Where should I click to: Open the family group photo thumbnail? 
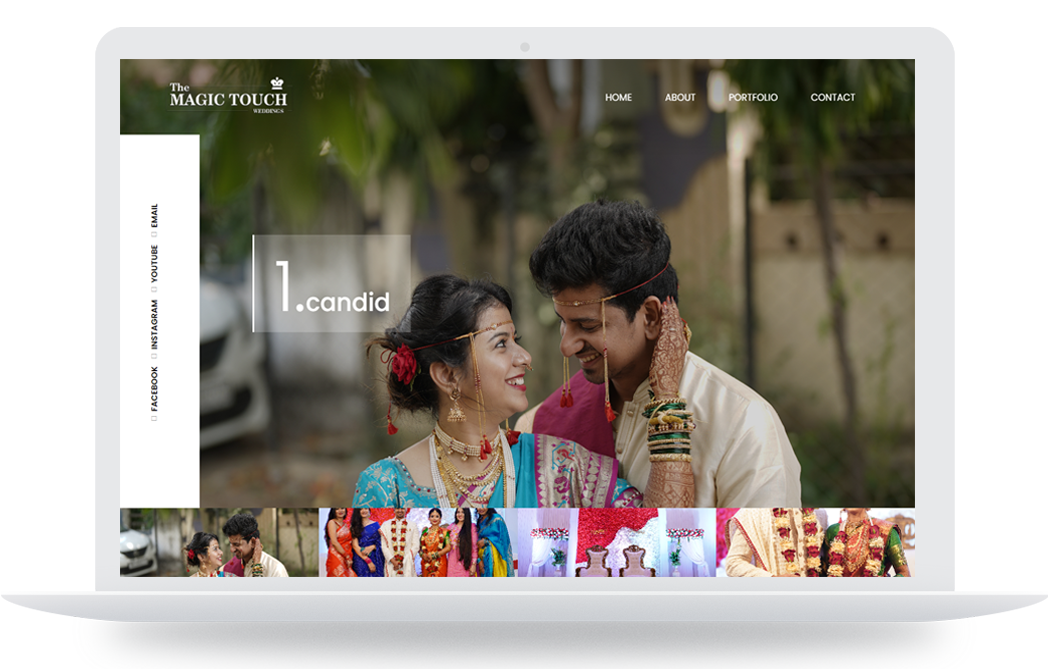(x=417, y=542)
